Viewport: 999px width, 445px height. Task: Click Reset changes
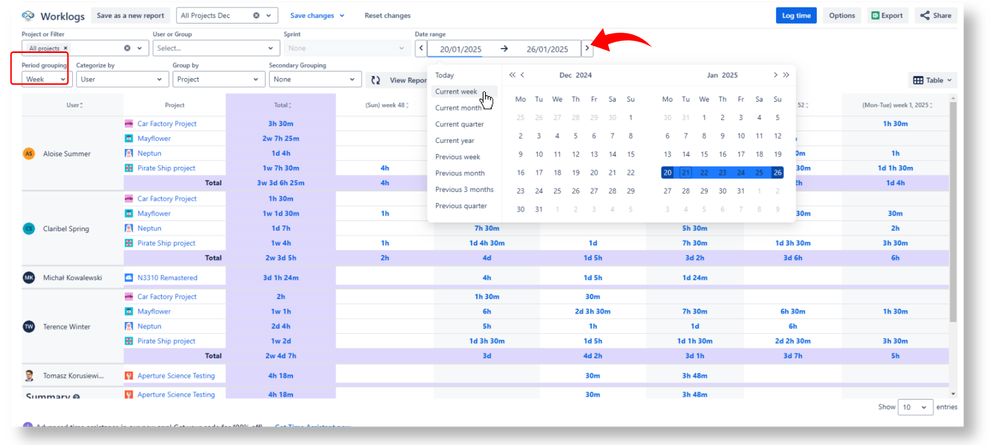(x=387, y=15)
